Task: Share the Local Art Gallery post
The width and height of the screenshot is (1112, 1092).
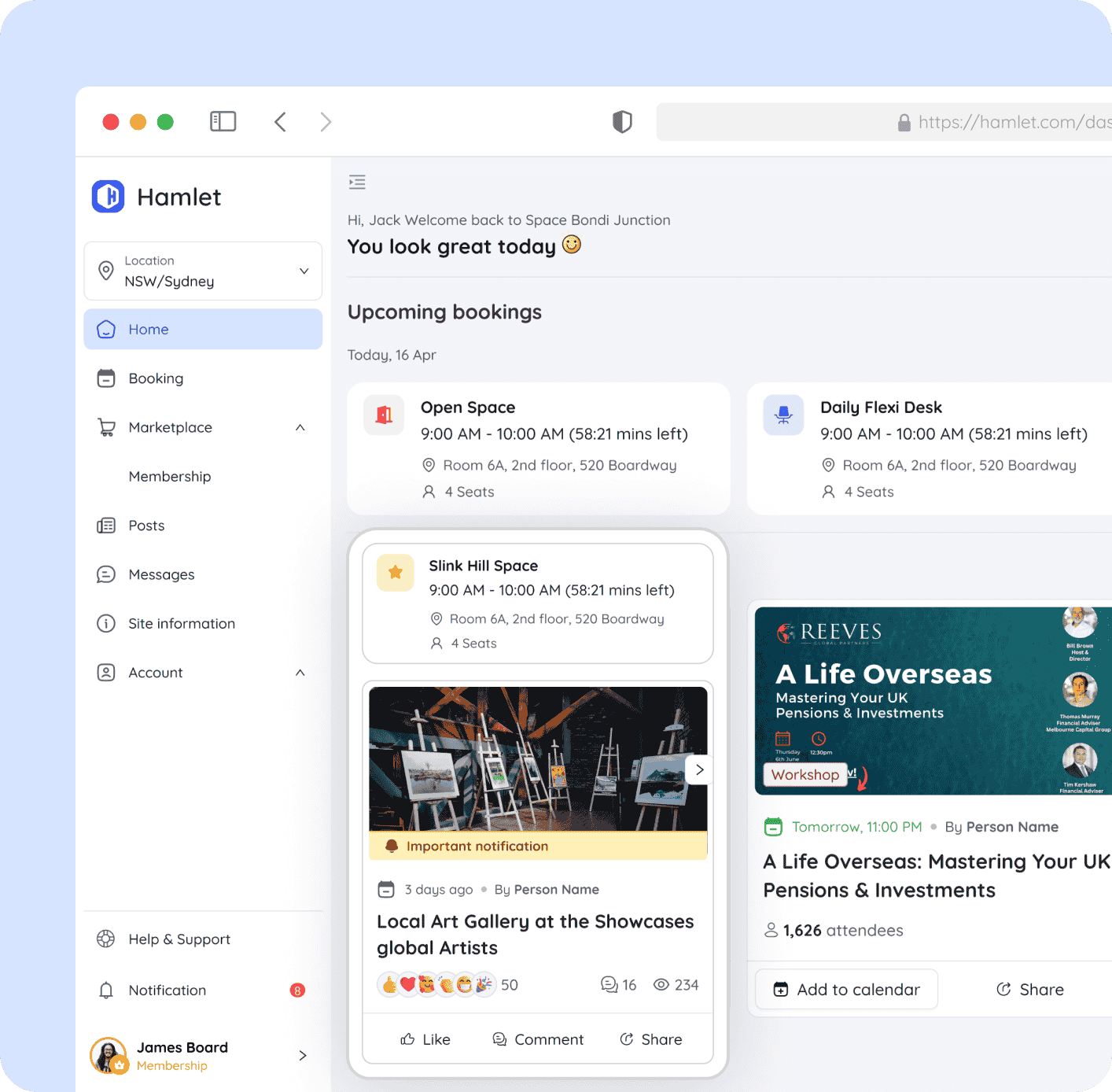Action: pos(651,1039)
